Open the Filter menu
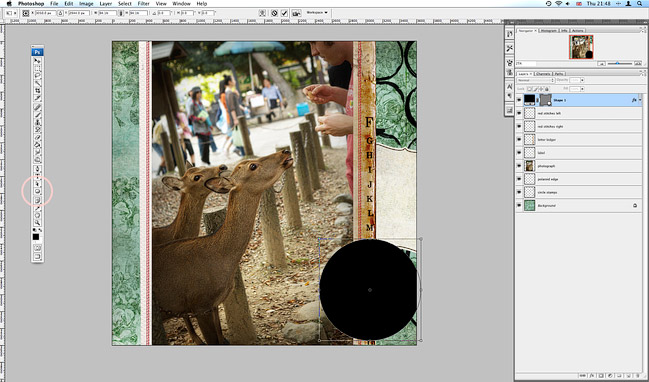649x382 pixels. tap(144, 4)
